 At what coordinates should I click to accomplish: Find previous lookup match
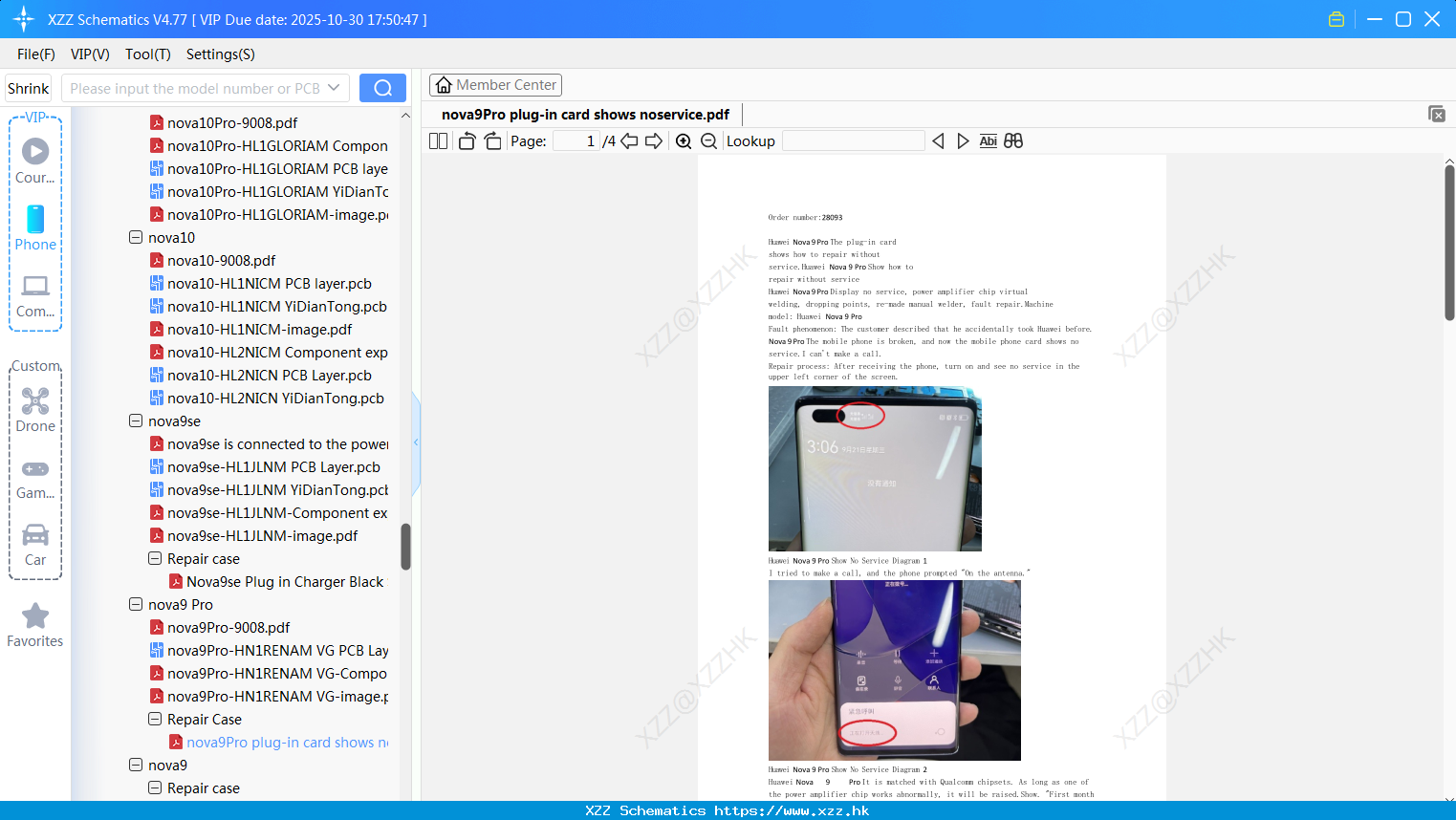tap(938, 141)
